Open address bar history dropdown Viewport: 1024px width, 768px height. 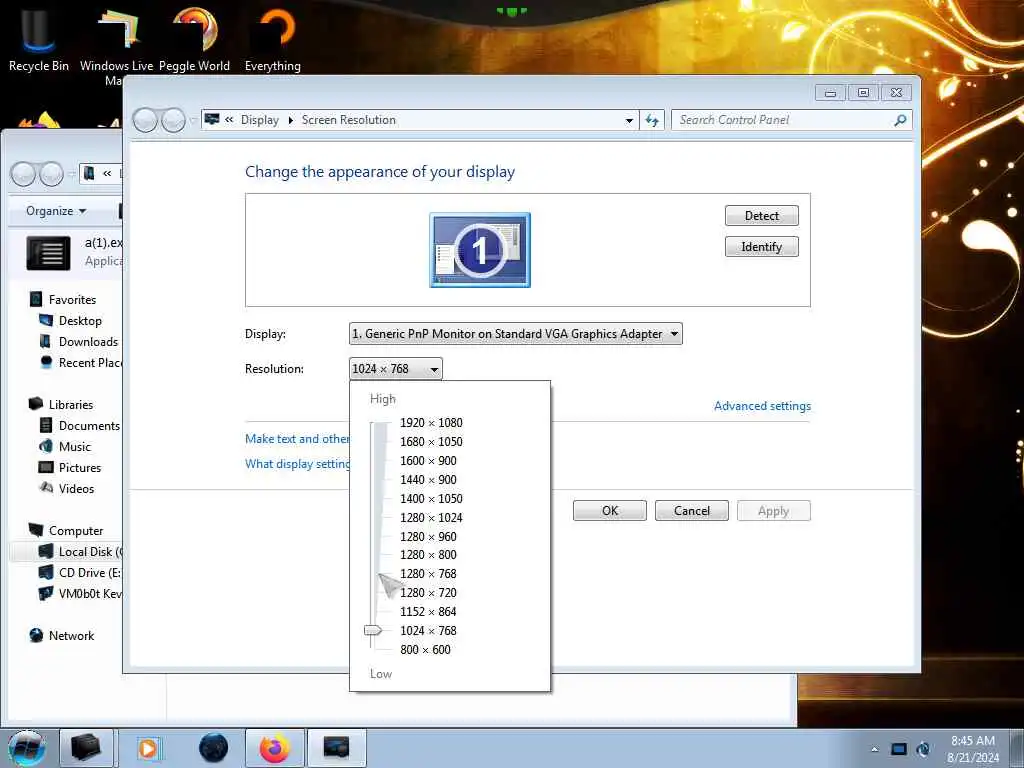point(629,120)
